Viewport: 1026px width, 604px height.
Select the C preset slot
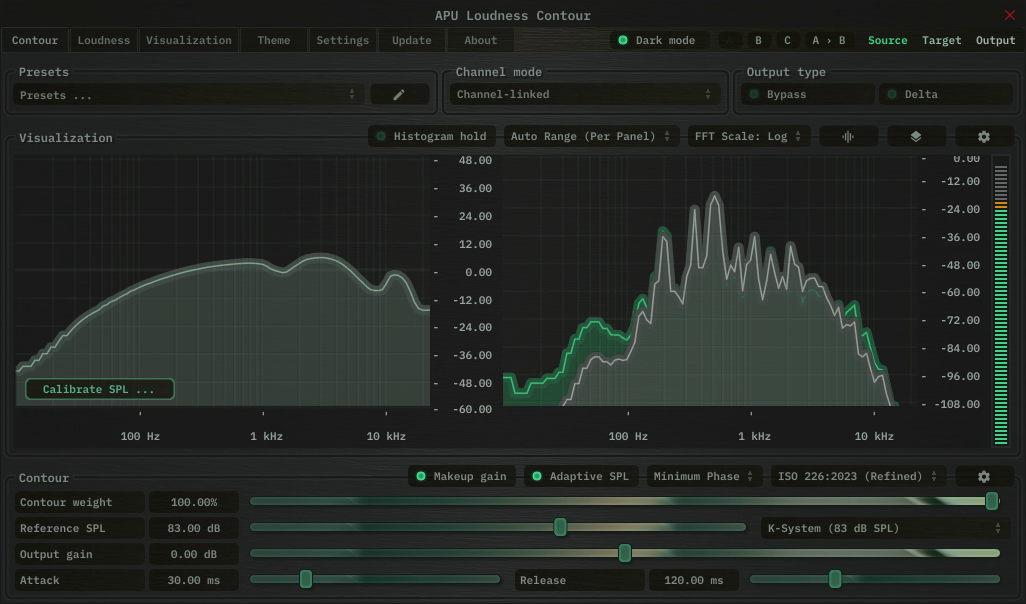pyautogui.click(x=787, y=40)
